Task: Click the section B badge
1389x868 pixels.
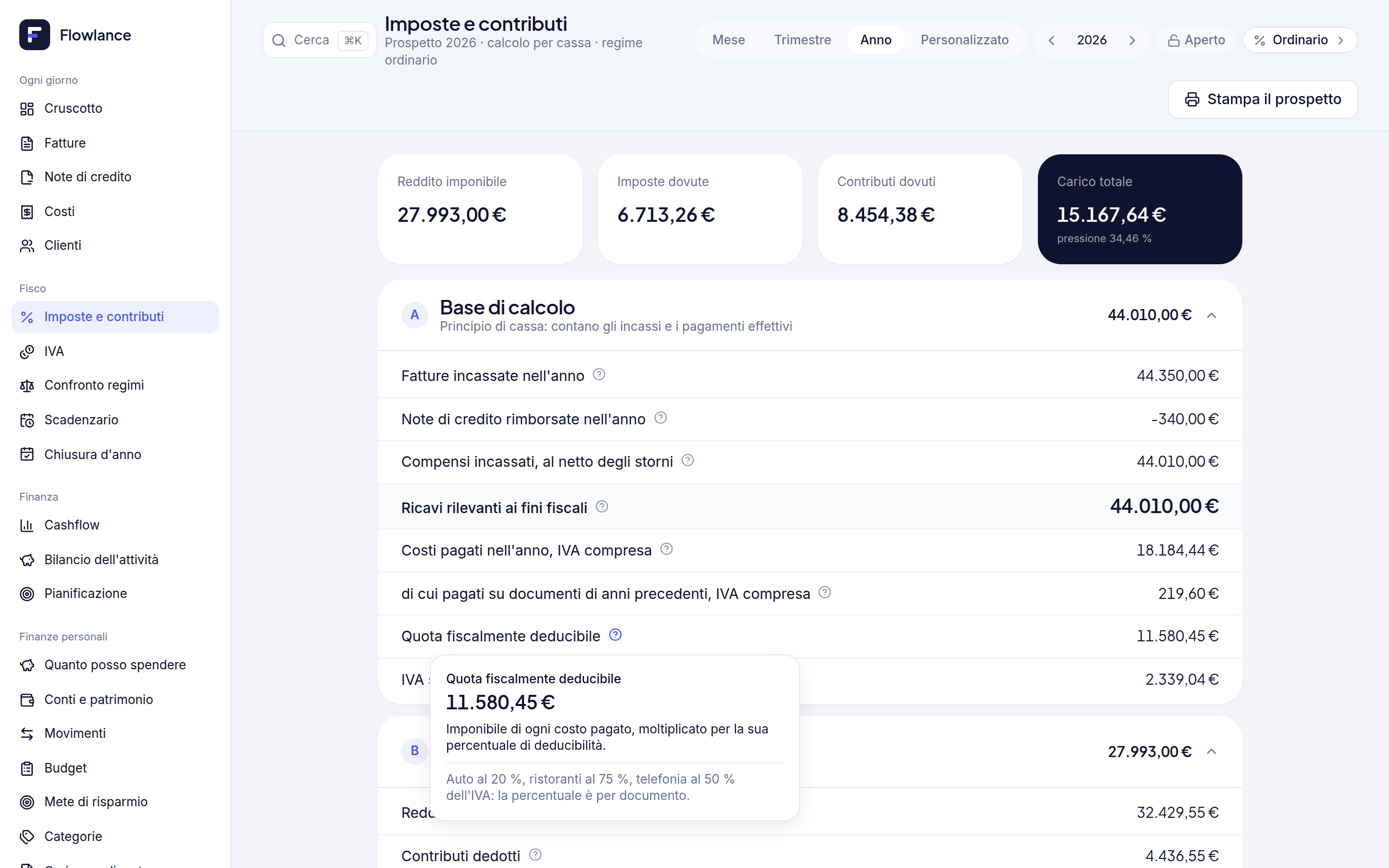Action: click(414, 751)
